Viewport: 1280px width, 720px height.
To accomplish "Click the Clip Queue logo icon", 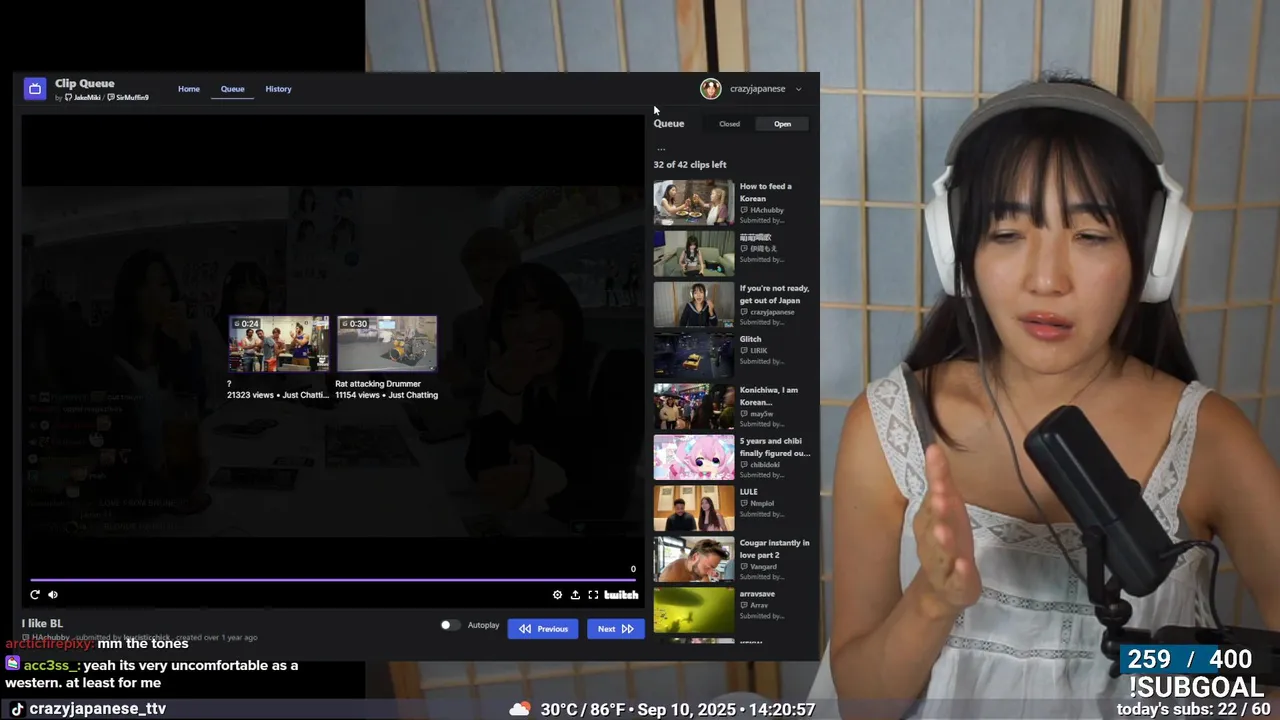I will pyautogui.click(x=35, y=89).
